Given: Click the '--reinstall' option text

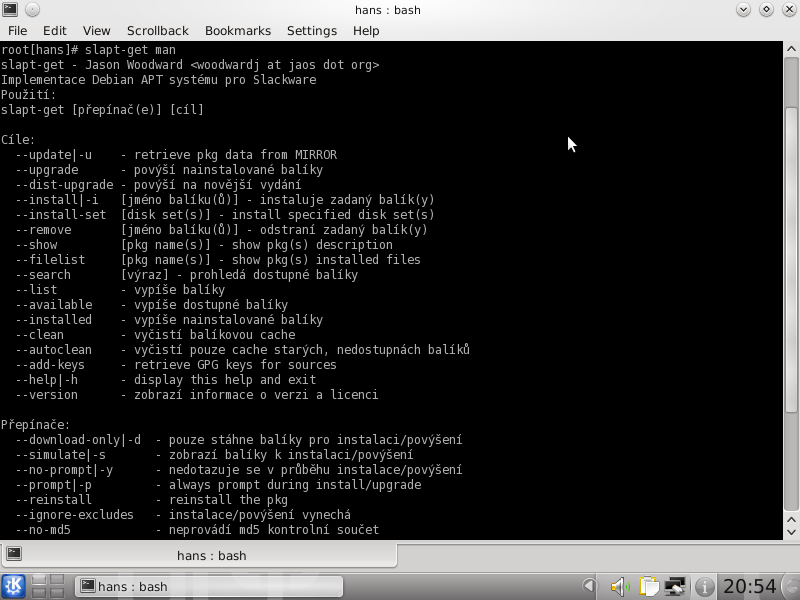Looking at the screenshot, I should 54,499.
